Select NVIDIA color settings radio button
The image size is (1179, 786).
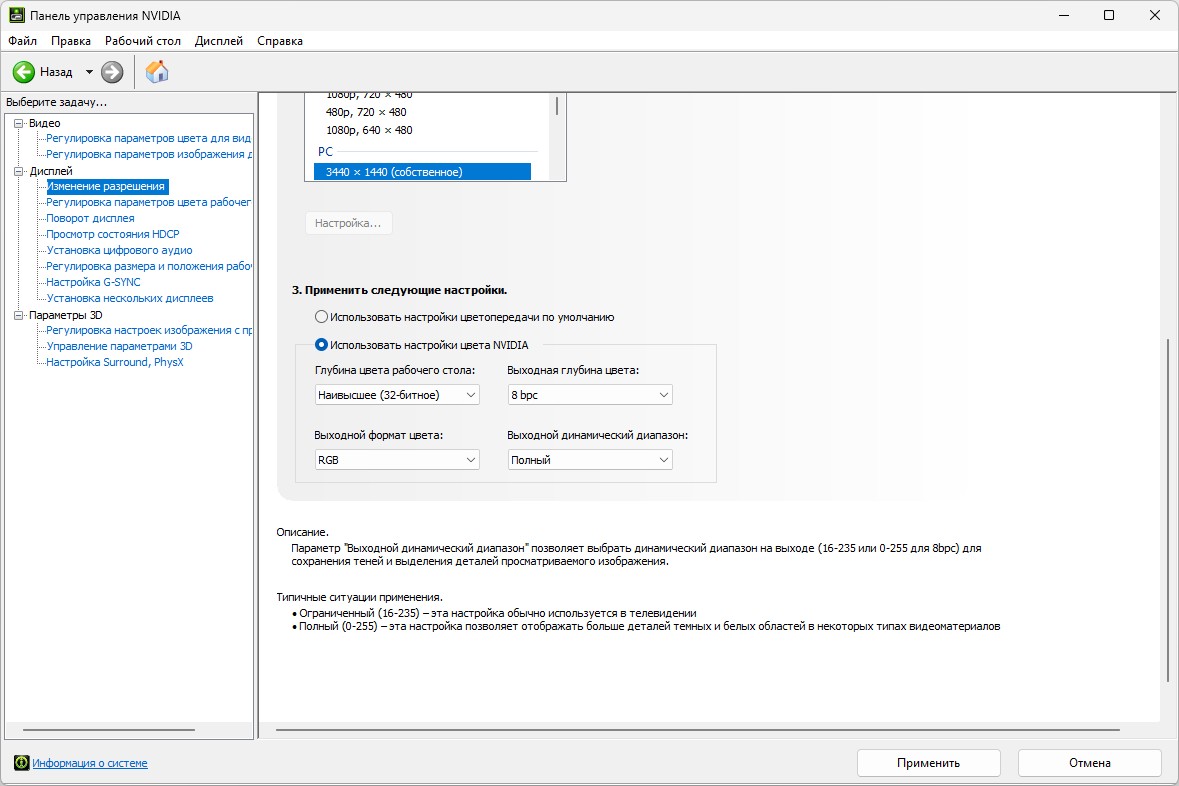[x=321, y=345]
